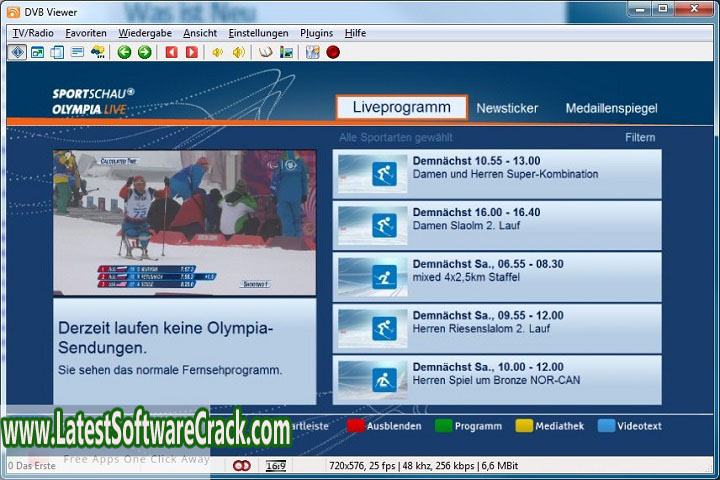Click the channel list pages icon
Image resolution: width=720 pixels, height=480 pixels.
click(57, 52)
